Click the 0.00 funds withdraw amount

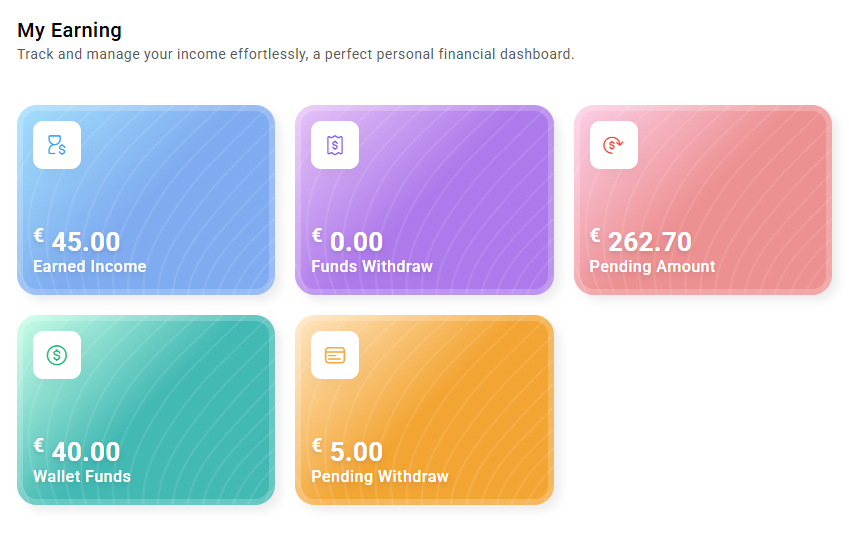[x=356, y=242]
